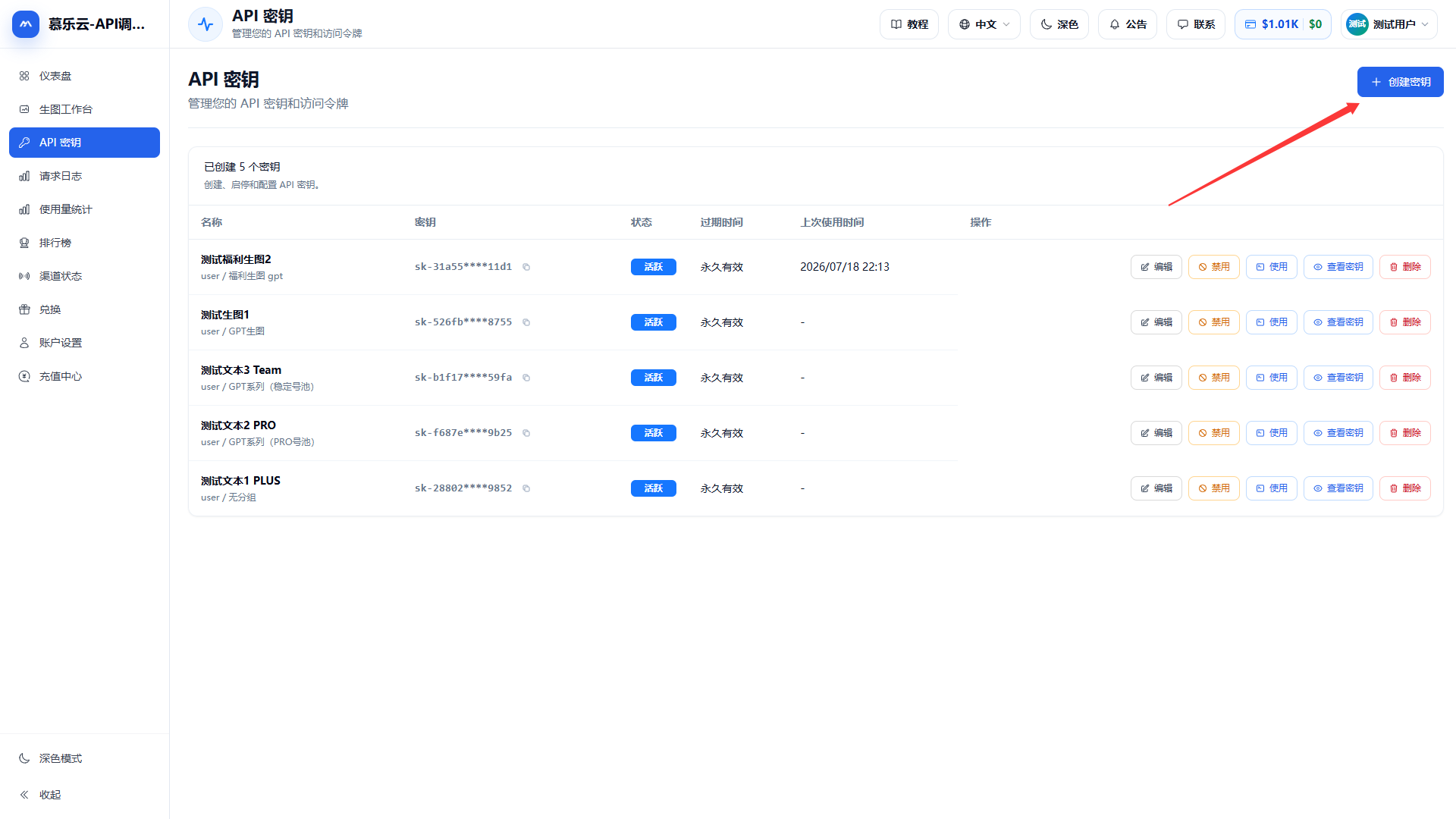Open the 教程 tutorial button
The width and height of the screenshot is (1456, 819).
908,24
